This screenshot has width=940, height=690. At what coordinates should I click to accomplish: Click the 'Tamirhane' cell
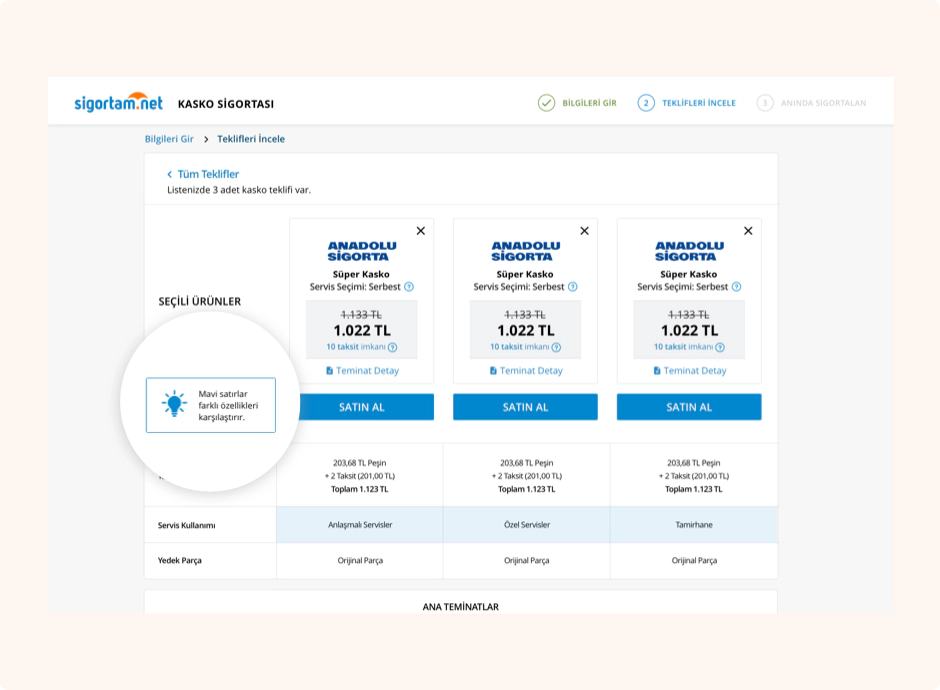pyautogui.click(x=694, y=525)
